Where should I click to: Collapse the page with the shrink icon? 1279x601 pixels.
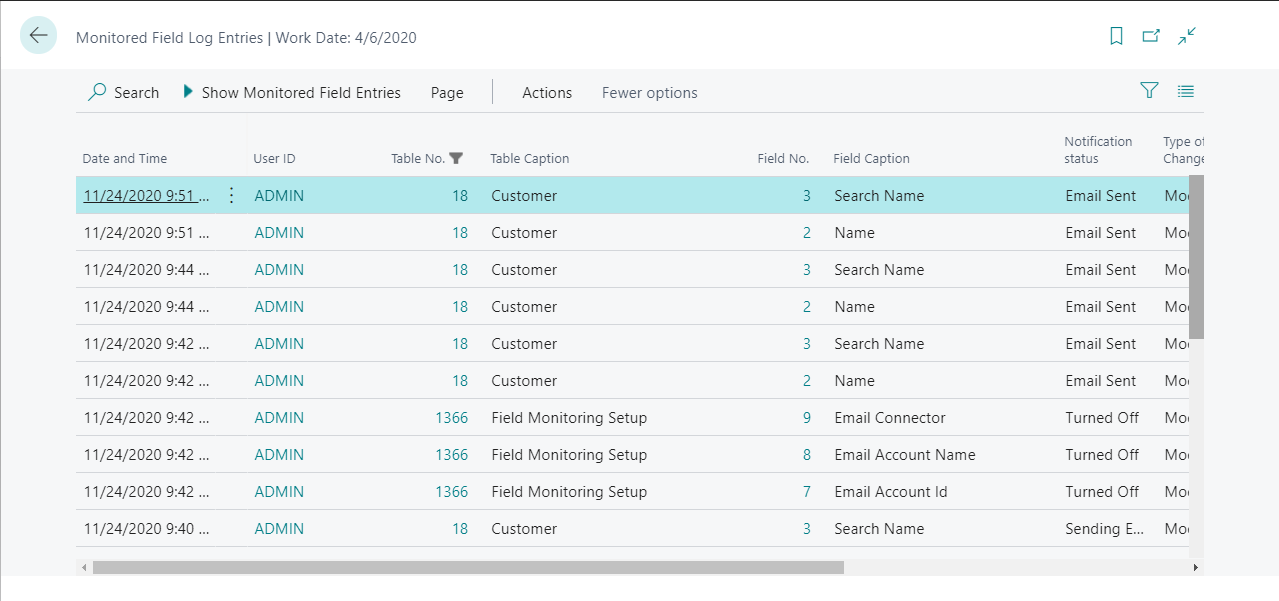(1186, 34)
